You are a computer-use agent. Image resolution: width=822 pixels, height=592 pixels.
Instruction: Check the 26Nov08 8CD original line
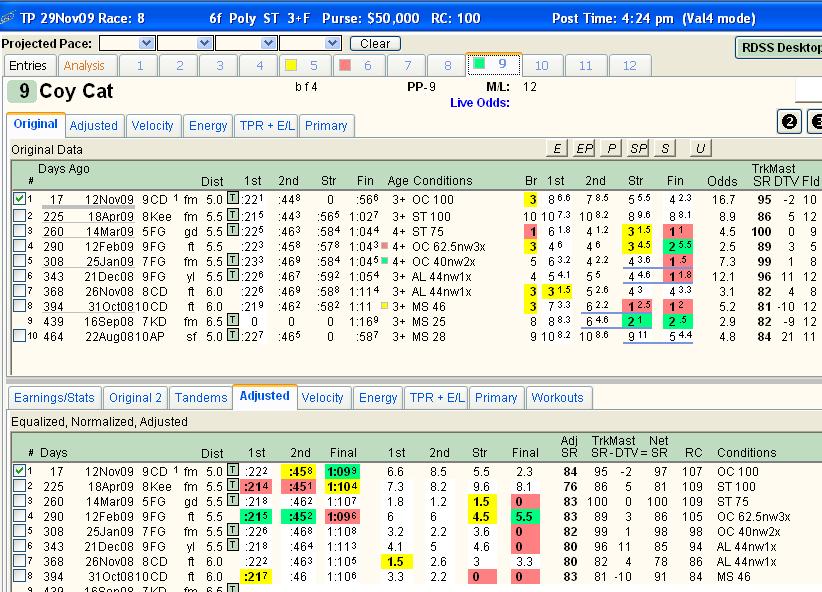click(x=19, y=290)
